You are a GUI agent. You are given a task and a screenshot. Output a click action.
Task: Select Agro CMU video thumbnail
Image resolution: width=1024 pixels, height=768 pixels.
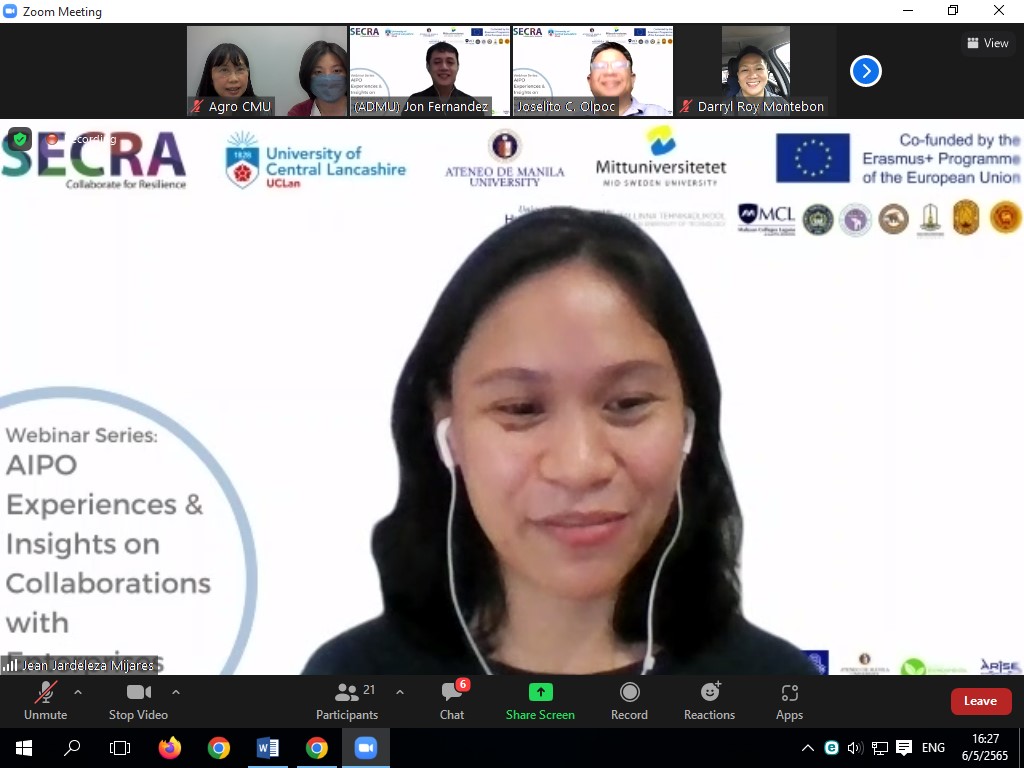tap(267, 71)
